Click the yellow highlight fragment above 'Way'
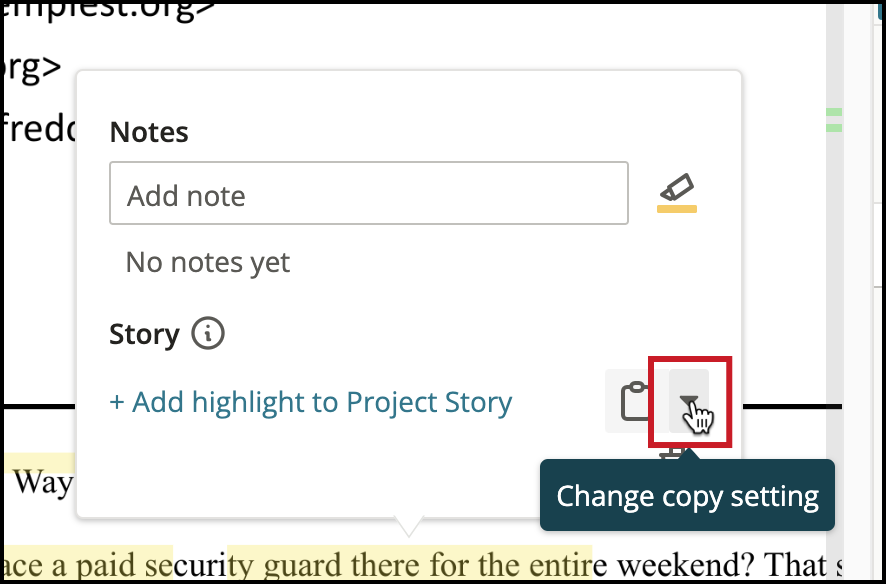The height and width of the screenshot is (584, 886). pyautogui.click(x=40, y=462)
